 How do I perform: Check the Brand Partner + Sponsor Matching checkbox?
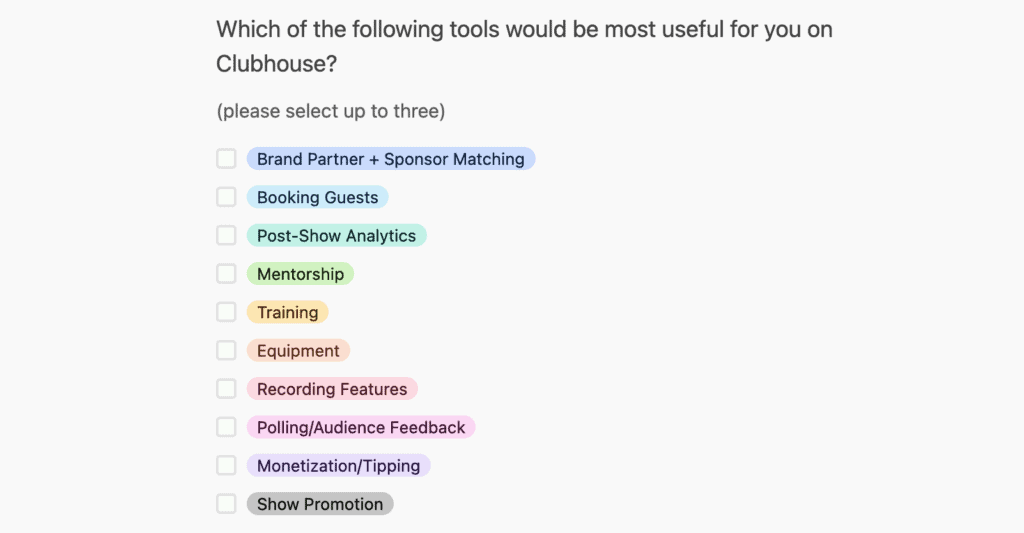(226, 159)
